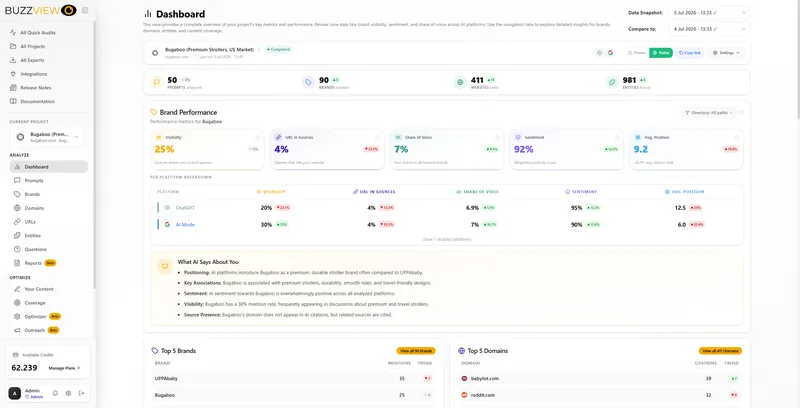
Task: Select the Dashboard nav item
Action: [48, 167]
